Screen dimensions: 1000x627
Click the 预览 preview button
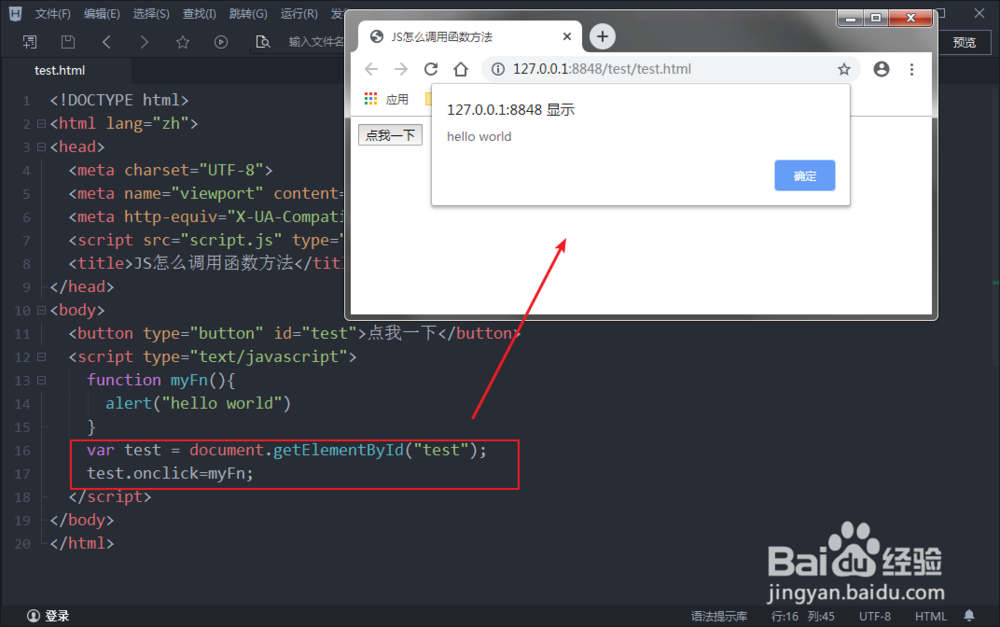964,42
